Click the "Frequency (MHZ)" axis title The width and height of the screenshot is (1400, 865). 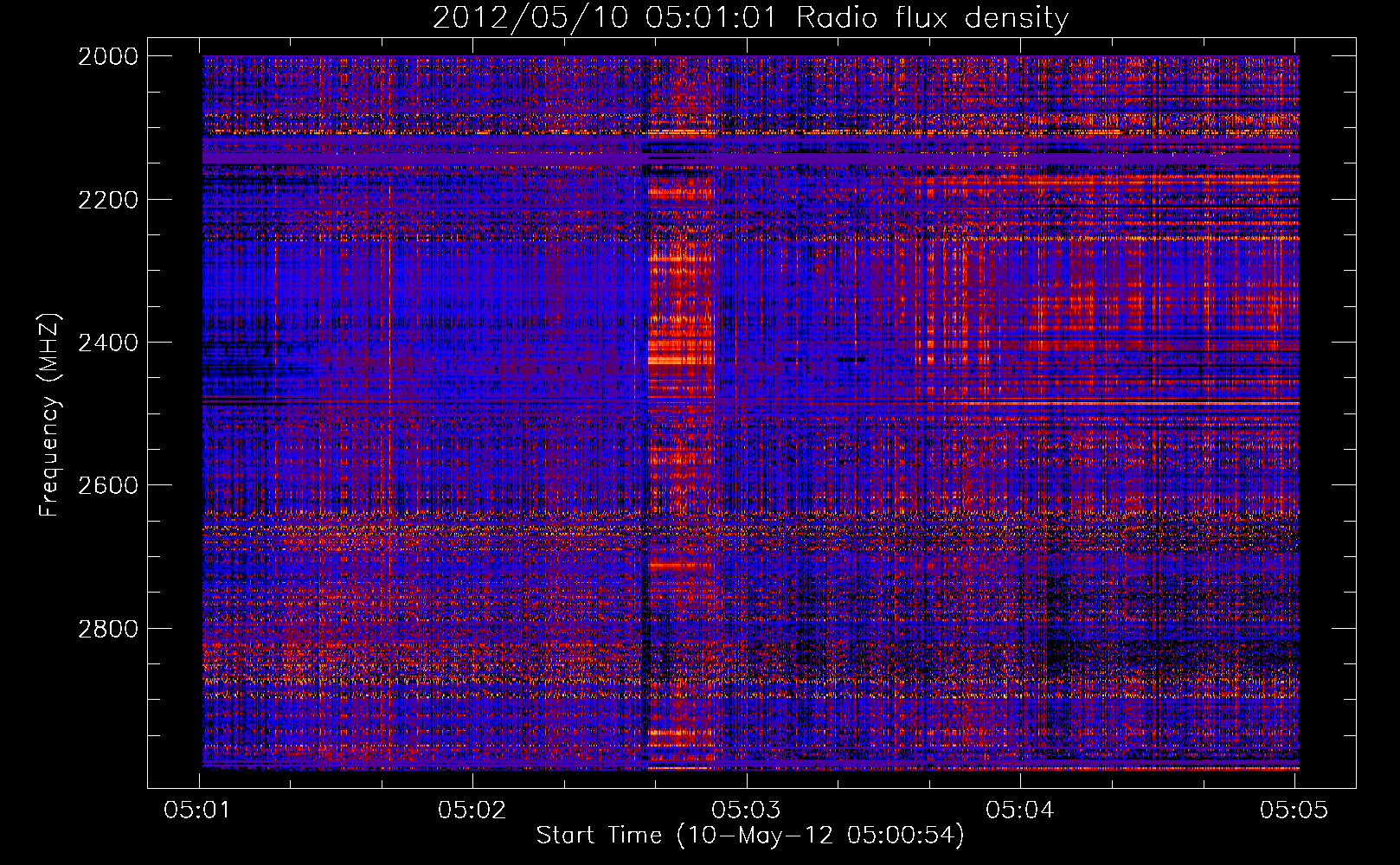[x=50, y=414]
